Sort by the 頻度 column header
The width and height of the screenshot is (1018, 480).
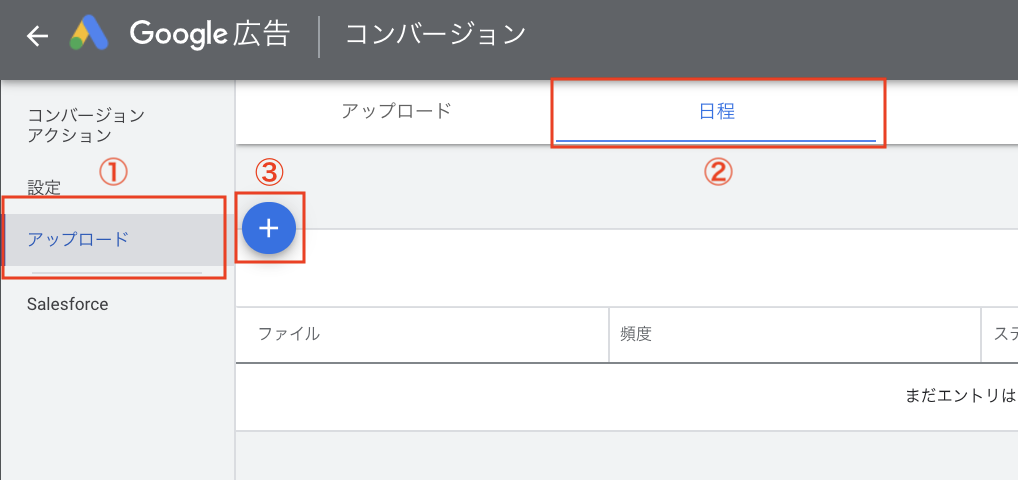pos(636,334)
